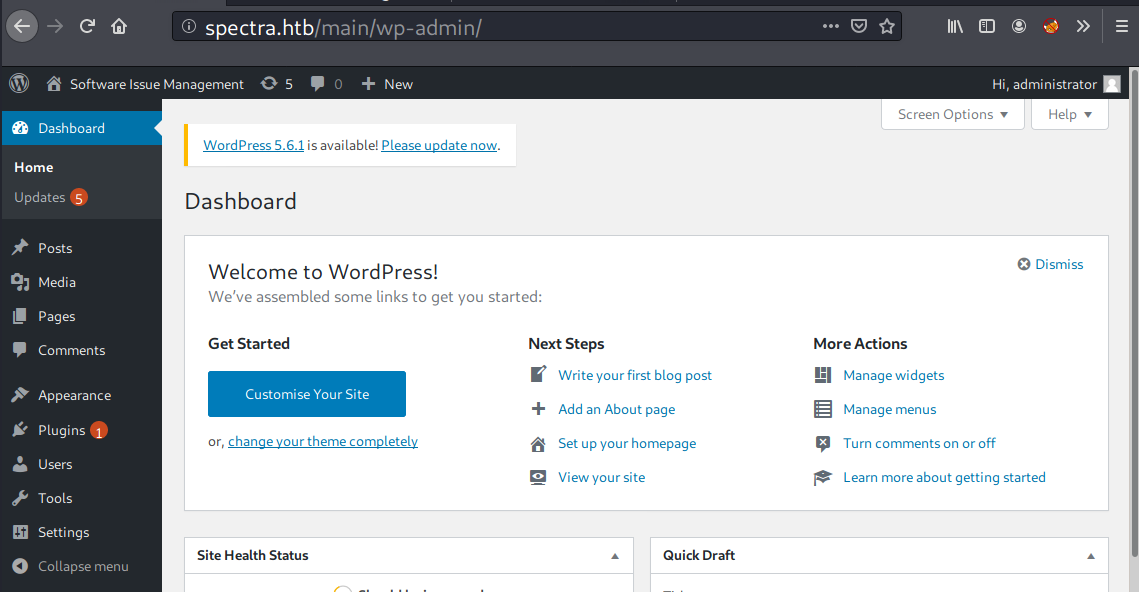
Task: Click the Please update now link
Action: pyautogui.click(x=439, y=145)
